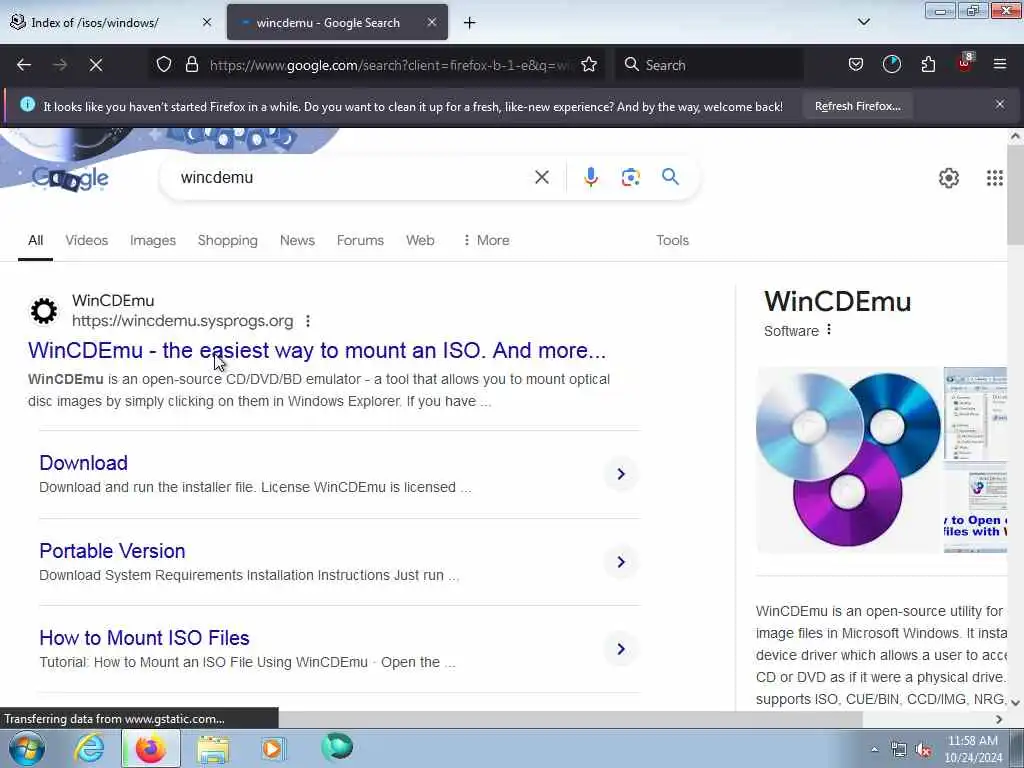Open Google apps grid
The width and height of the screenshot is (1024, 768).
[x=995, y=178]
